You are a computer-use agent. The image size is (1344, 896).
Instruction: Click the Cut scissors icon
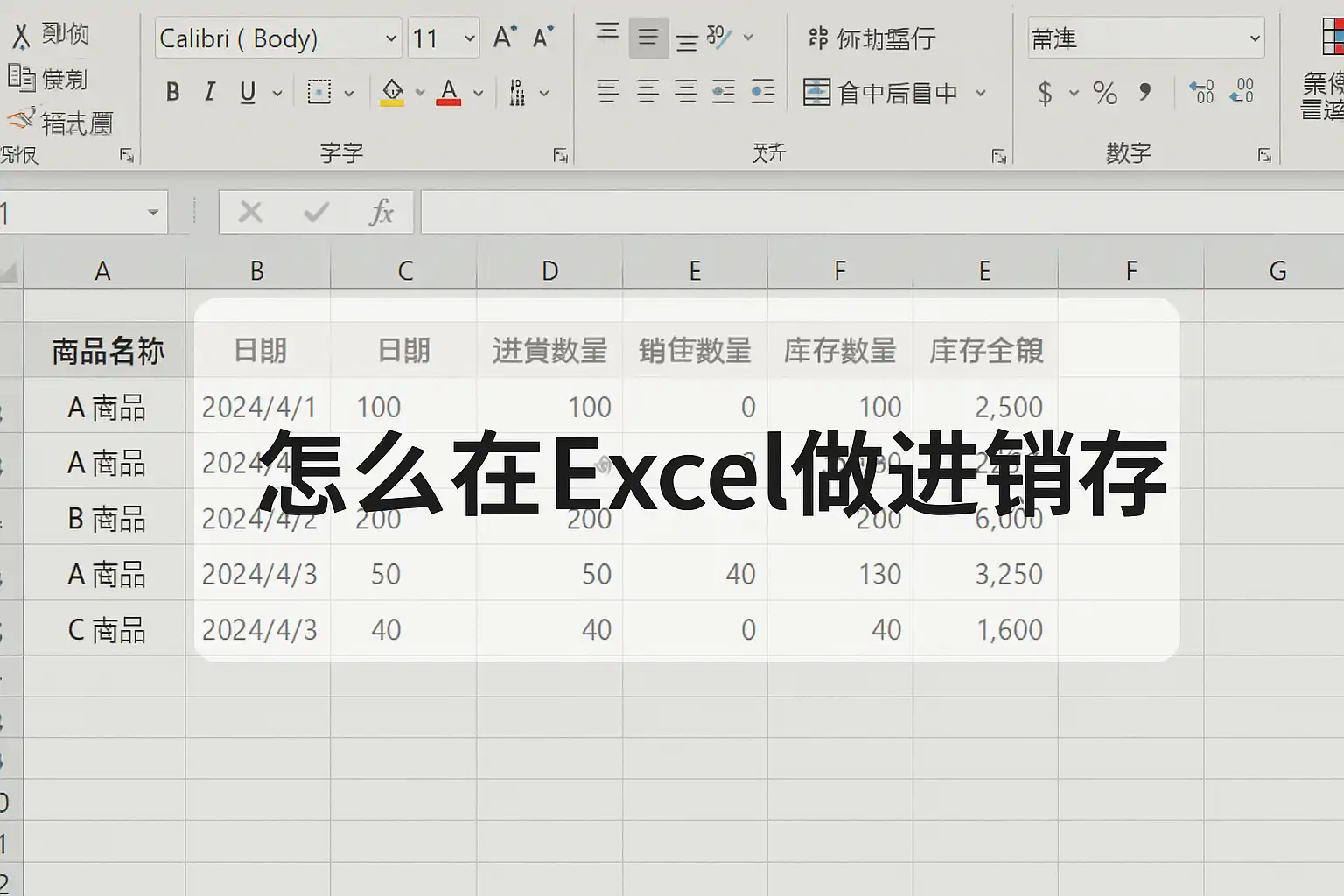pos(21,36)
